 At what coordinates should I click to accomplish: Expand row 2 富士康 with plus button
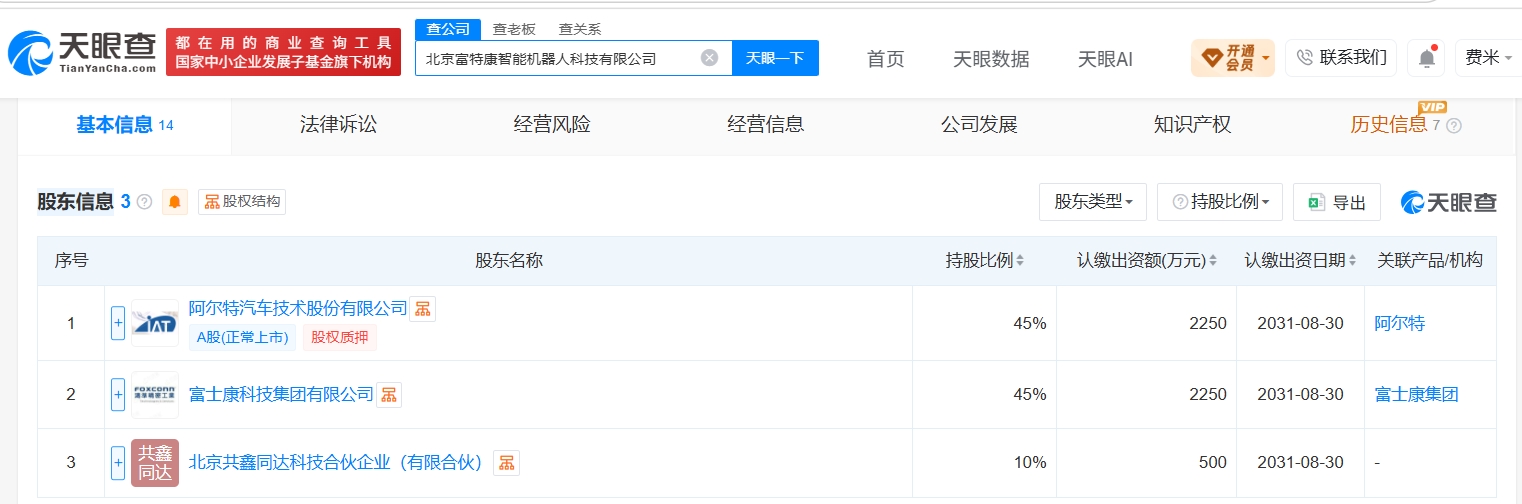118,395
